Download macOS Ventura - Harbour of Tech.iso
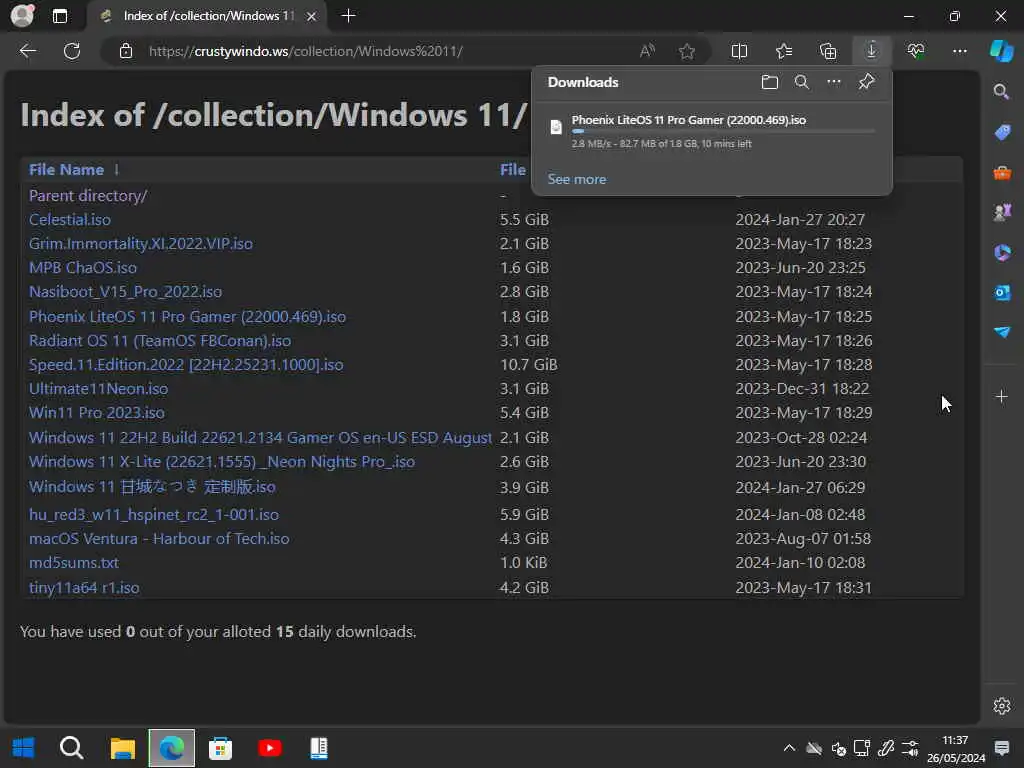Image resolution: width=1024 pixels, height=768 pixels. coord(159,539)
